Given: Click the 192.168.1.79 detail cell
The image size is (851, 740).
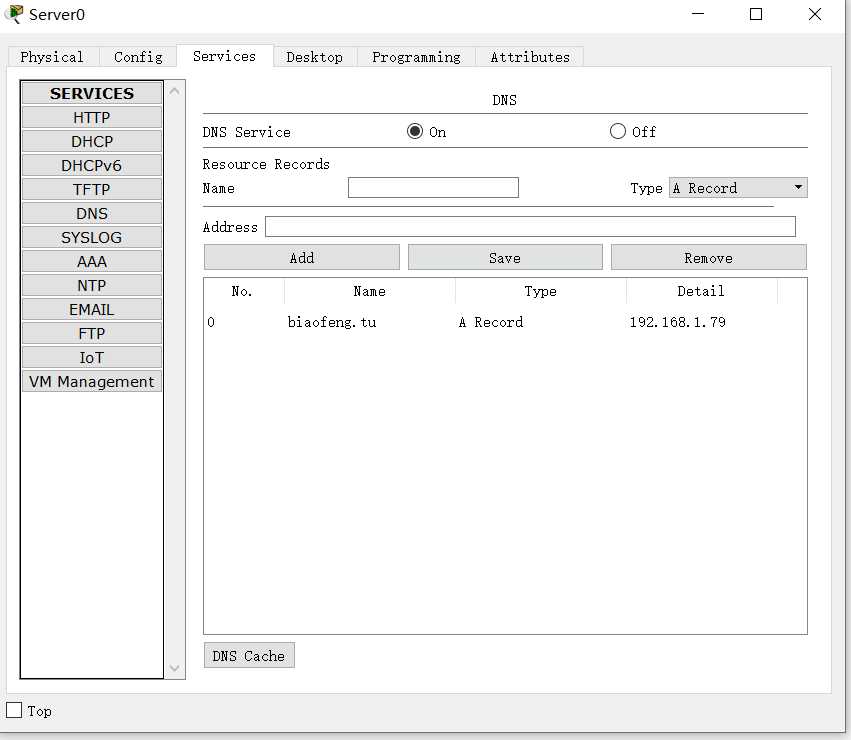Looking at the screenshot, I should (x=677, y=322).
